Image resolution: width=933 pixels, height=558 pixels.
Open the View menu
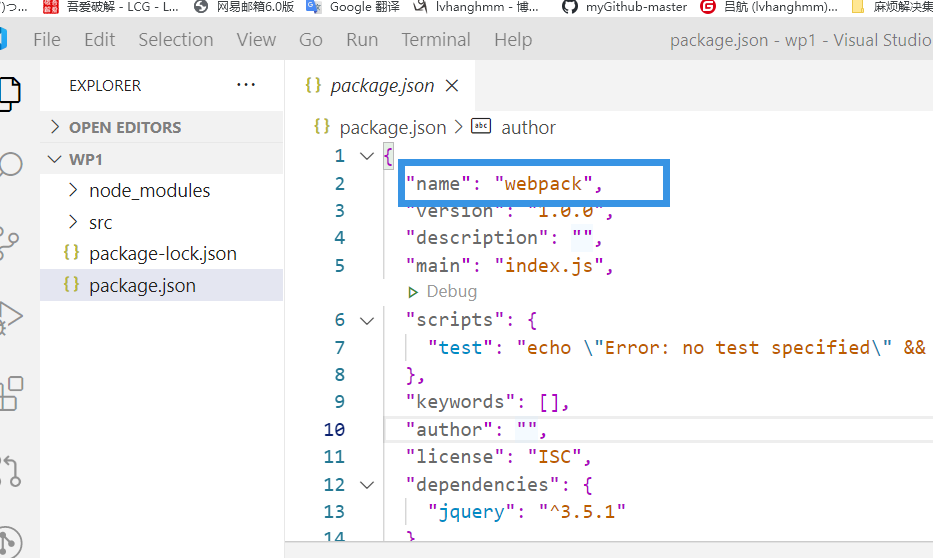click(x=256, y=40)
